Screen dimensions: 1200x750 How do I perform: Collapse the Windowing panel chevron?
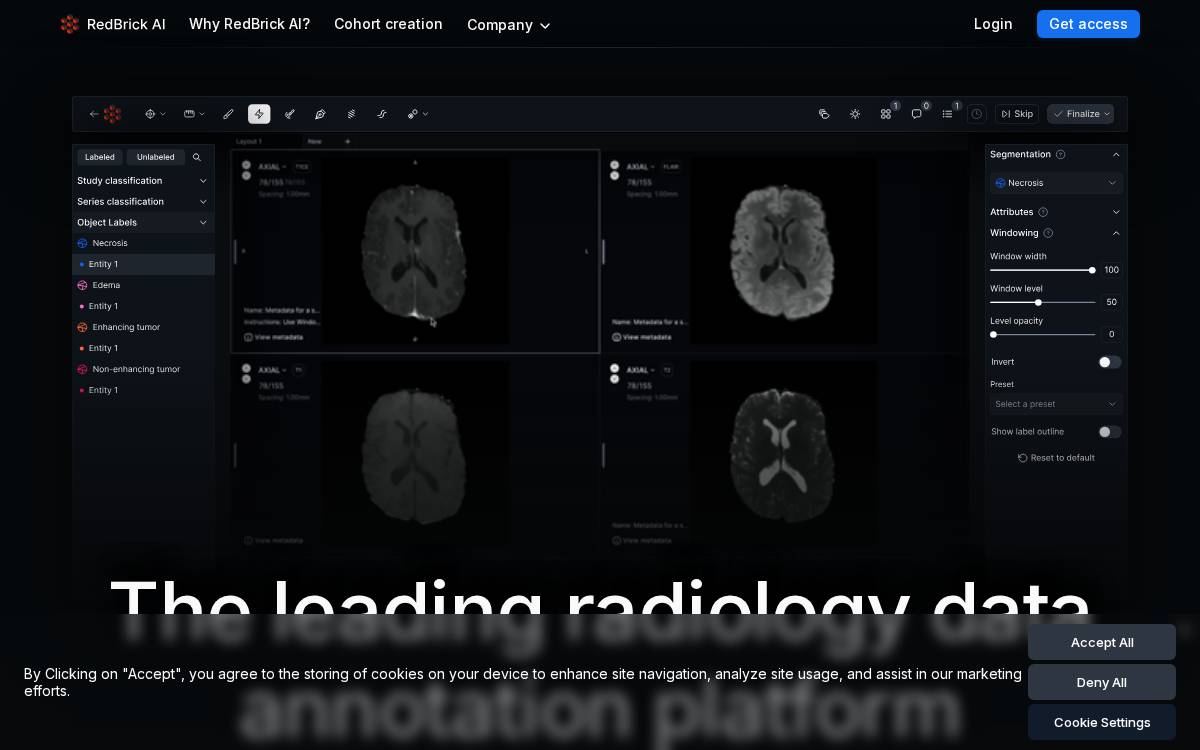(1116, 233)
